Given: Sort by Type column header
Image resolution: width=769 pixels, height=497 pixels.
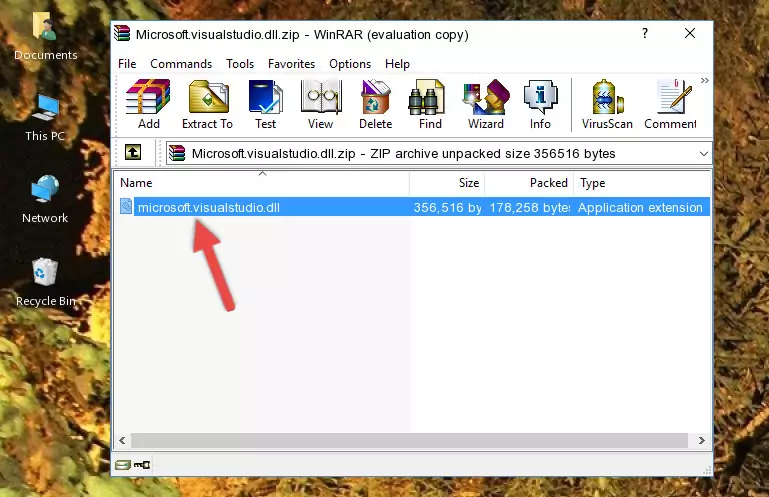Looking at the screenshot, I should pos(641,183).
